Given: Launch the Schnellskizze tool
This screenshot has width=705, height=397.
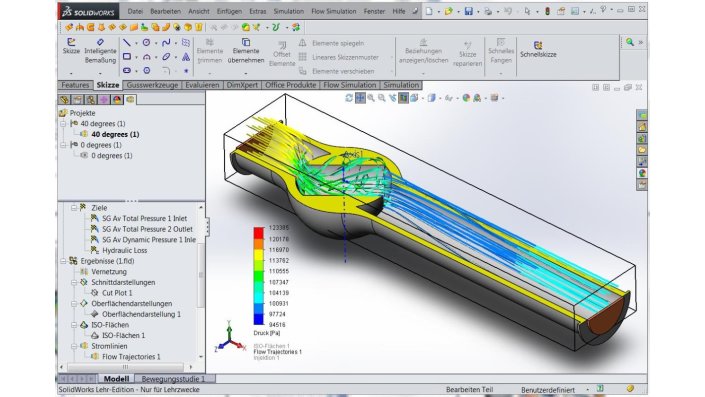Looking at the screenshot, I should (538, 49).
